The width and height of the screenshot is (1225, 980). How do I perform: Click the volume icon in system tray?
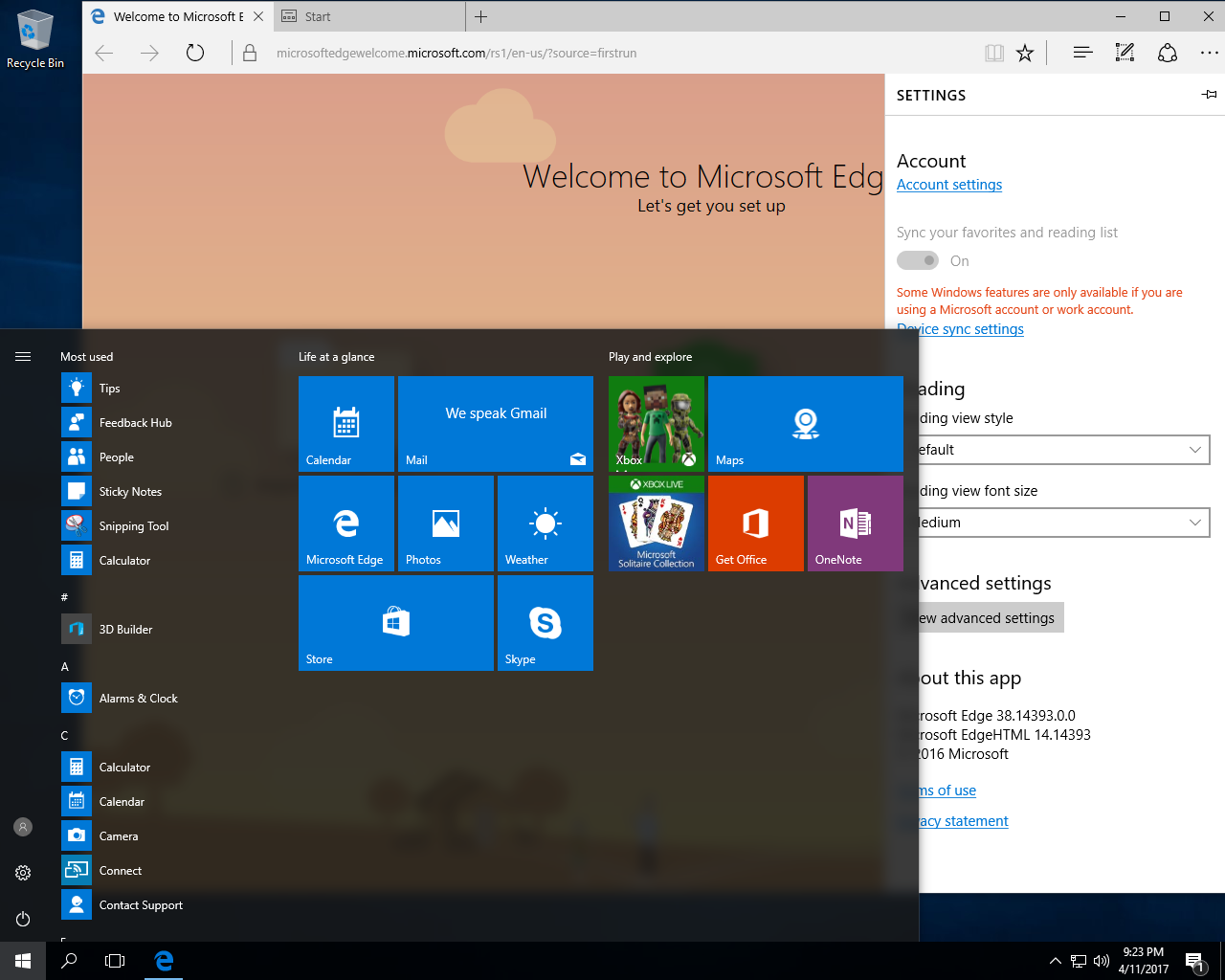pos(1102,961)
